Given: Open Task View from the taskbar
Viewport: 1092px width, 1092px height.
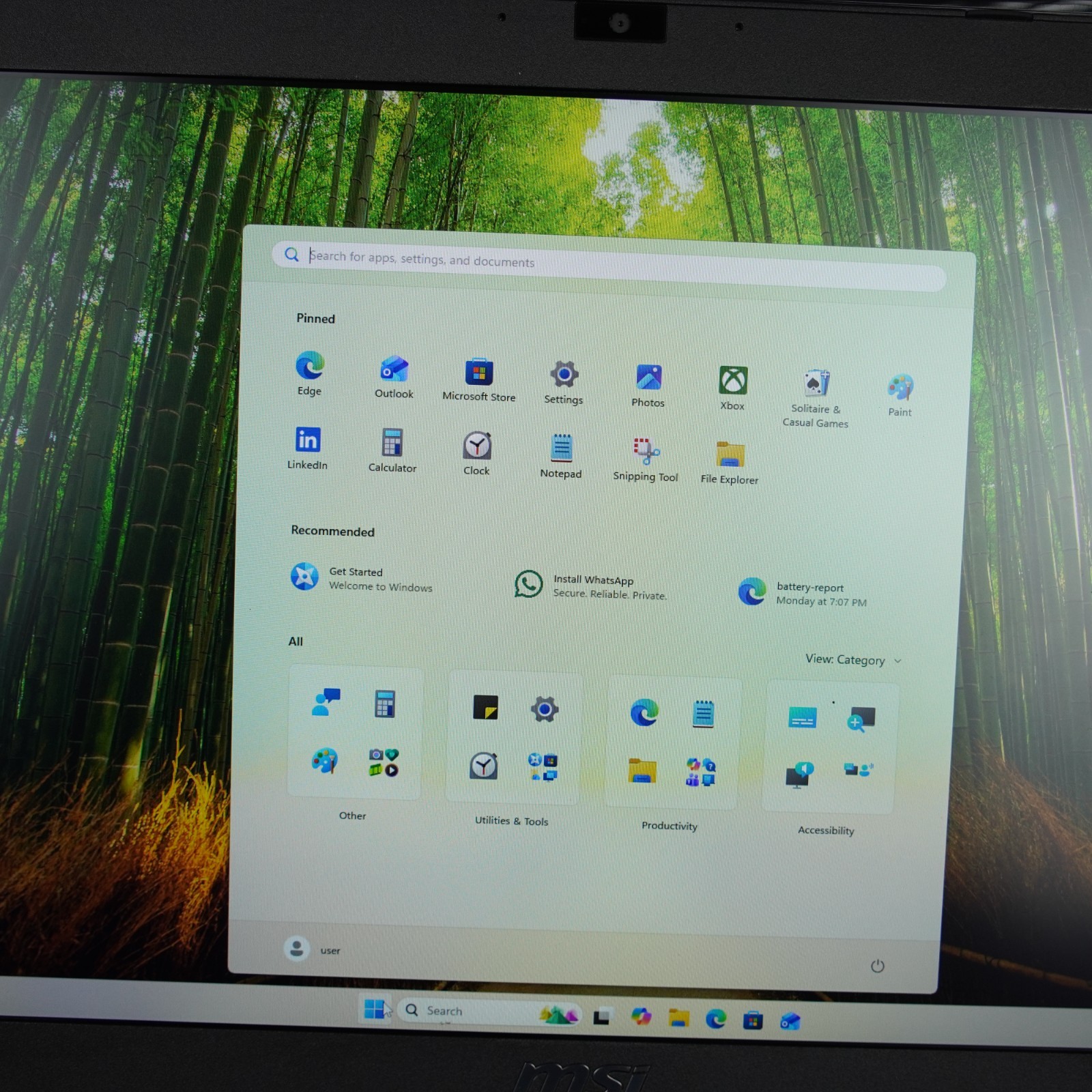Looking at the screenshot, I should 601,1017.
